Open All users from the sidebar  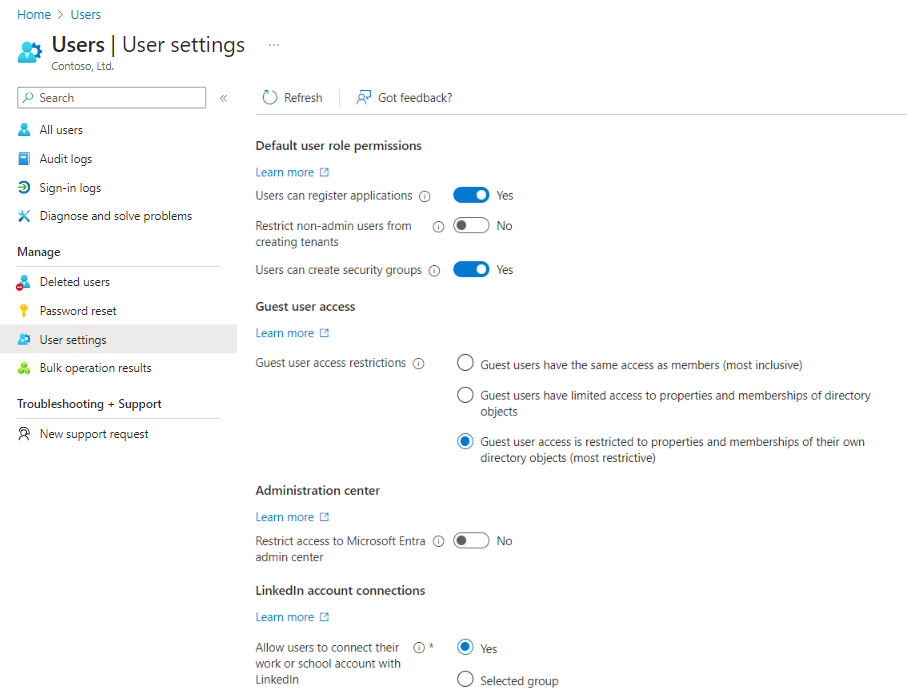click(x=60, y=129)
